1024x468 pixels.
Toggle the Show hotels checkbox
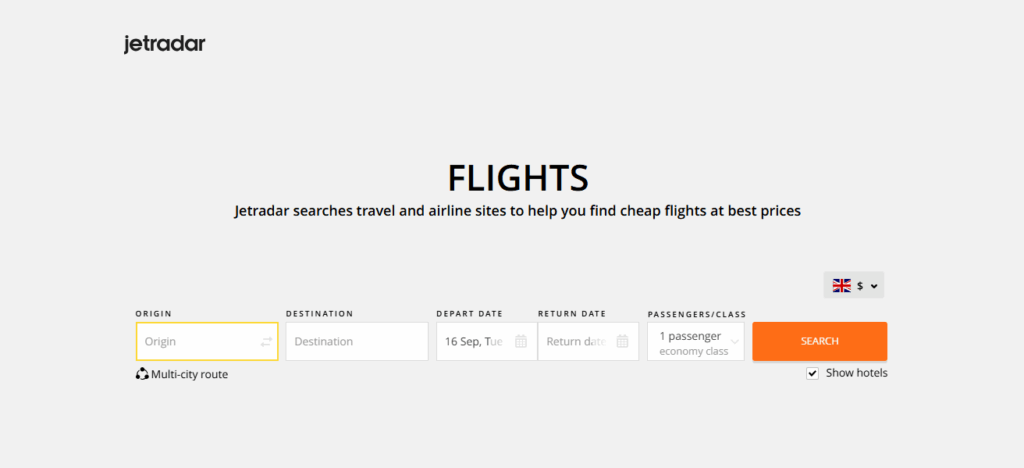coord(812,373)
